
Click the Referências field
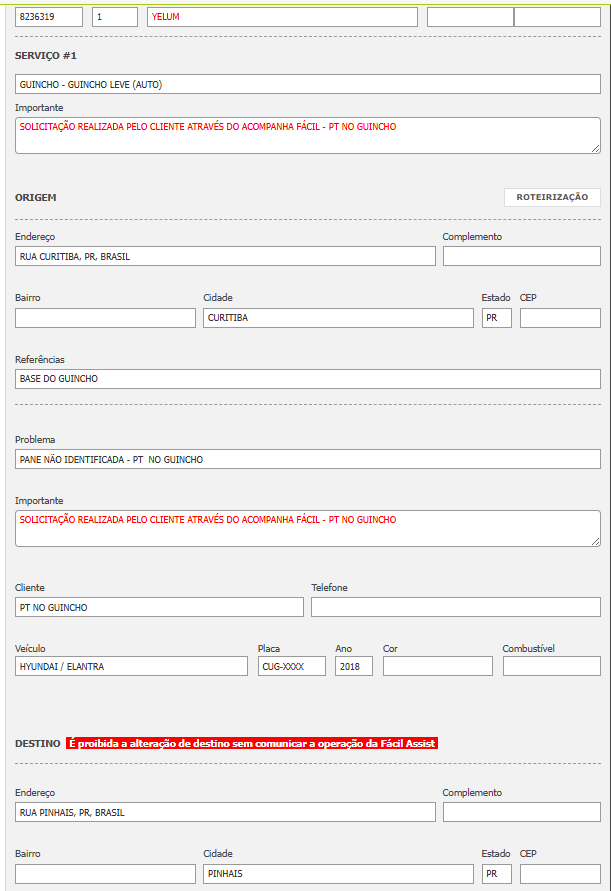point(308,379)
